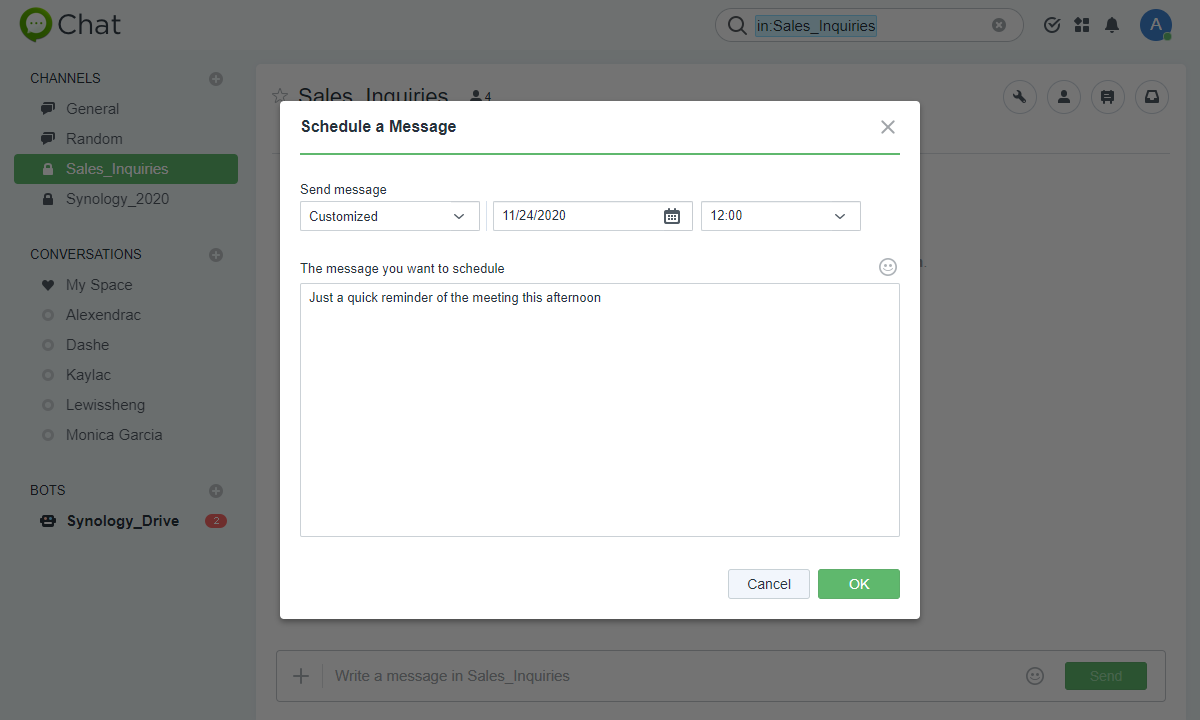Viewport: 1200px width, 720px height.
Task: Open the 12:00 time dropdown
Action: (780, 215)
